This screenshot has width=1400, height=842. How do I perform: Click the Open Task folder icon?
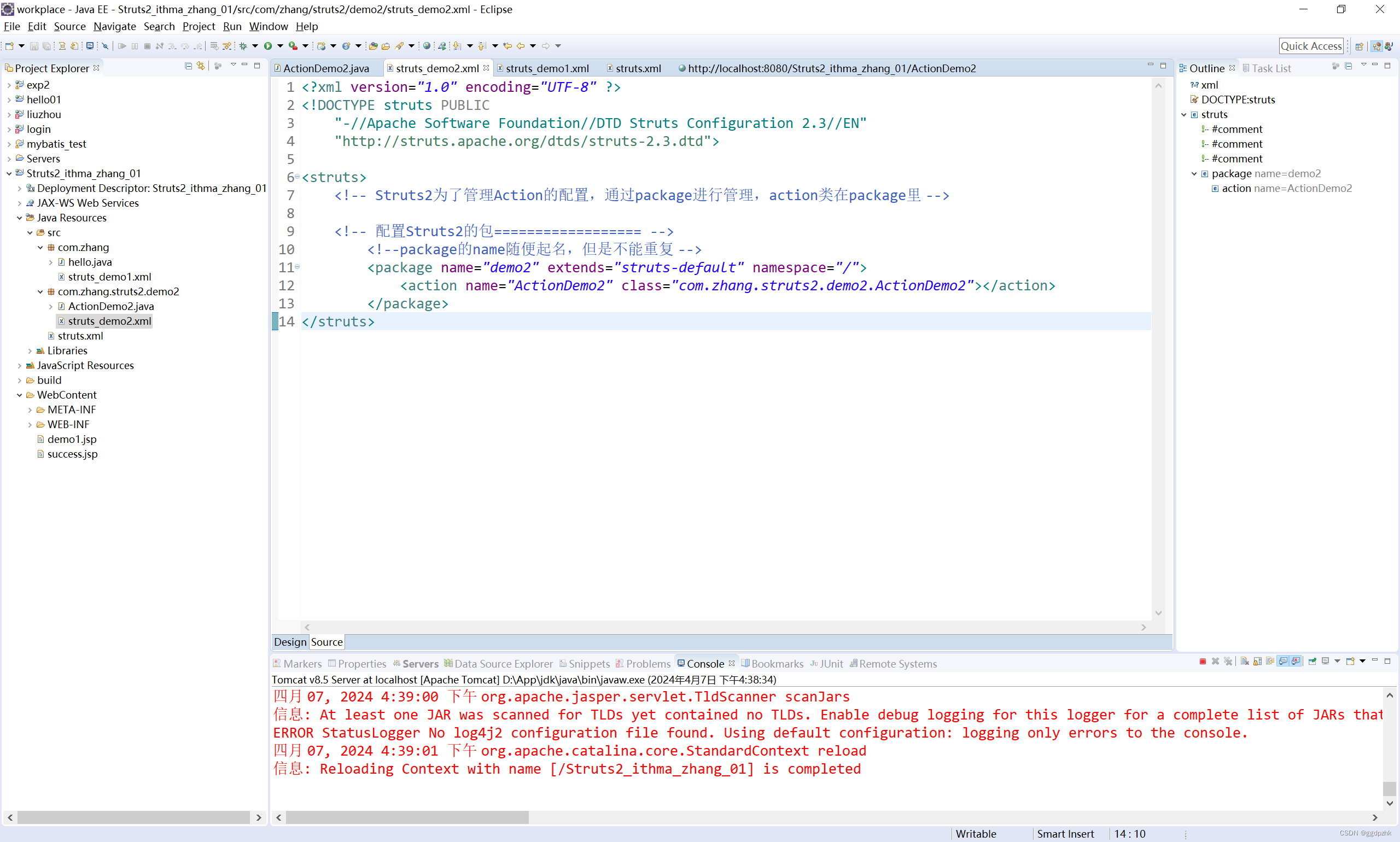click(x=386, y=46)
